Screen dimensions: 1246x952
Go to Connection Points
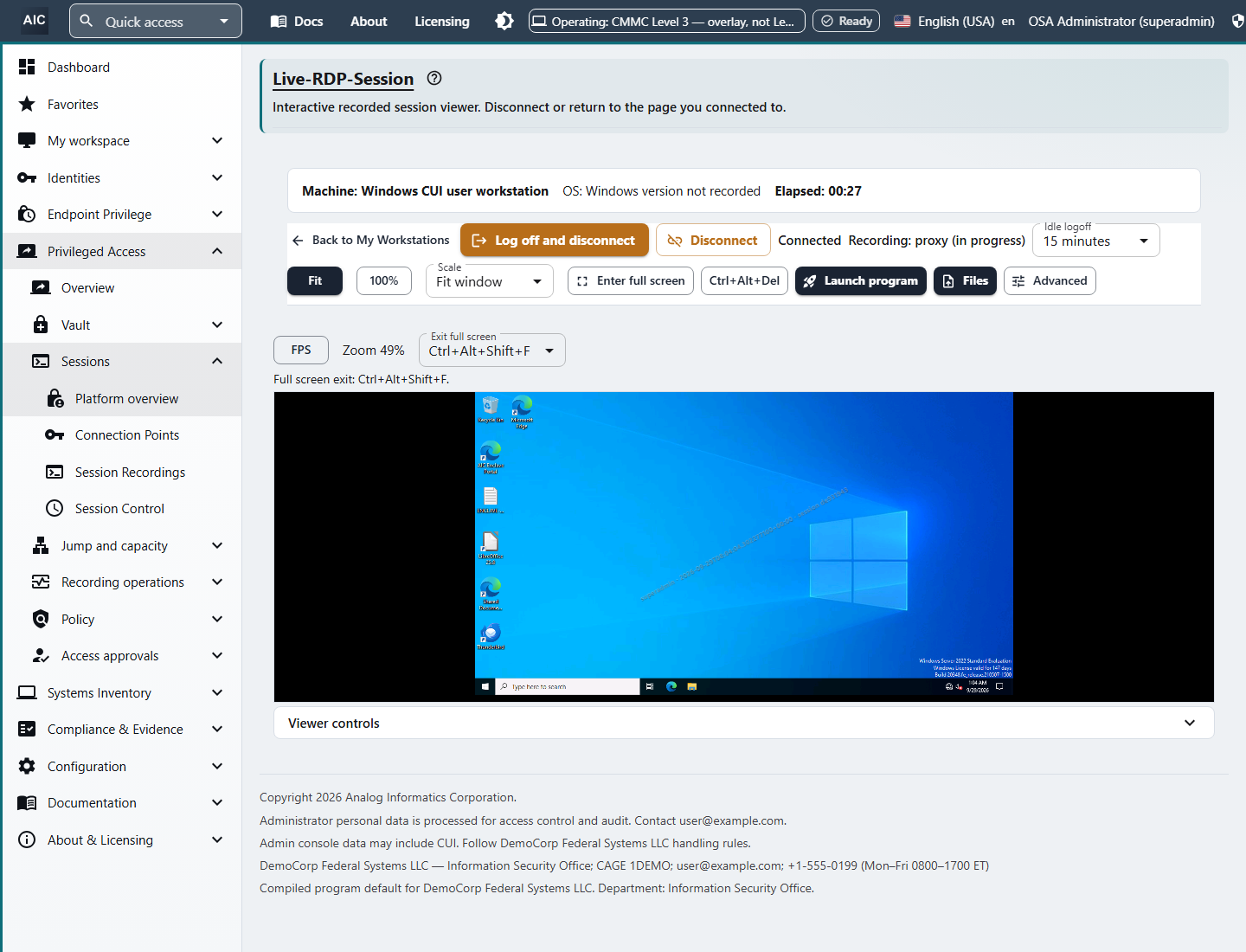click(122, 435)
